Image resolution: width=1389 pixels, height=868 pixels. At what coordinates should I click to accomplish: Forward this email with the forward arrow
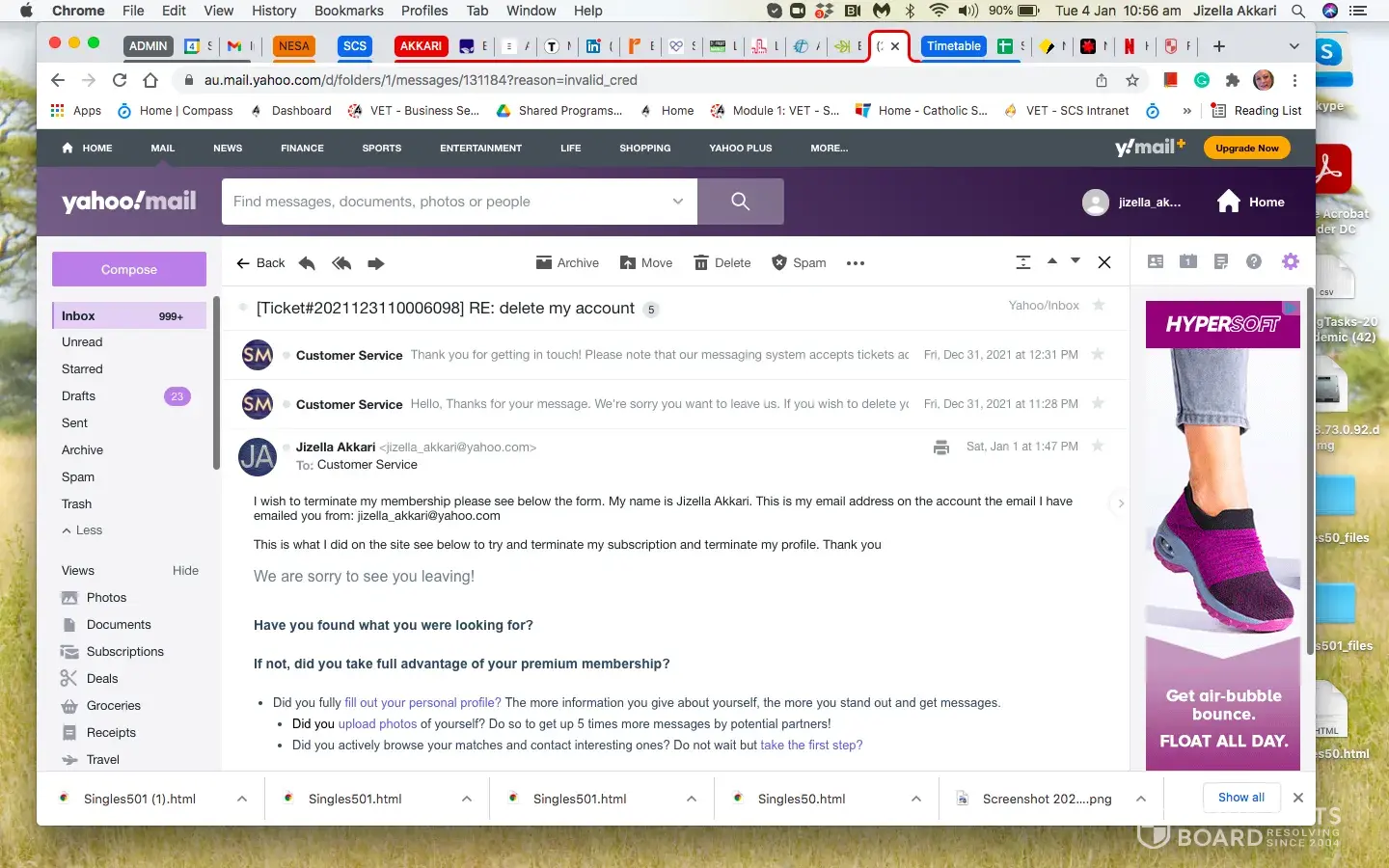click(x=376, y=263)
